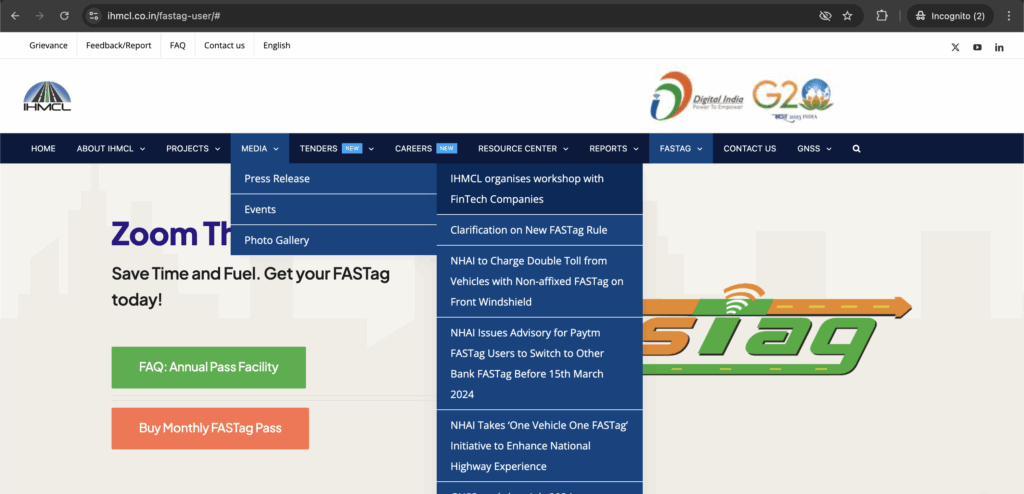
Task: Open the X (Twitter) social icon
Action: 955,47
